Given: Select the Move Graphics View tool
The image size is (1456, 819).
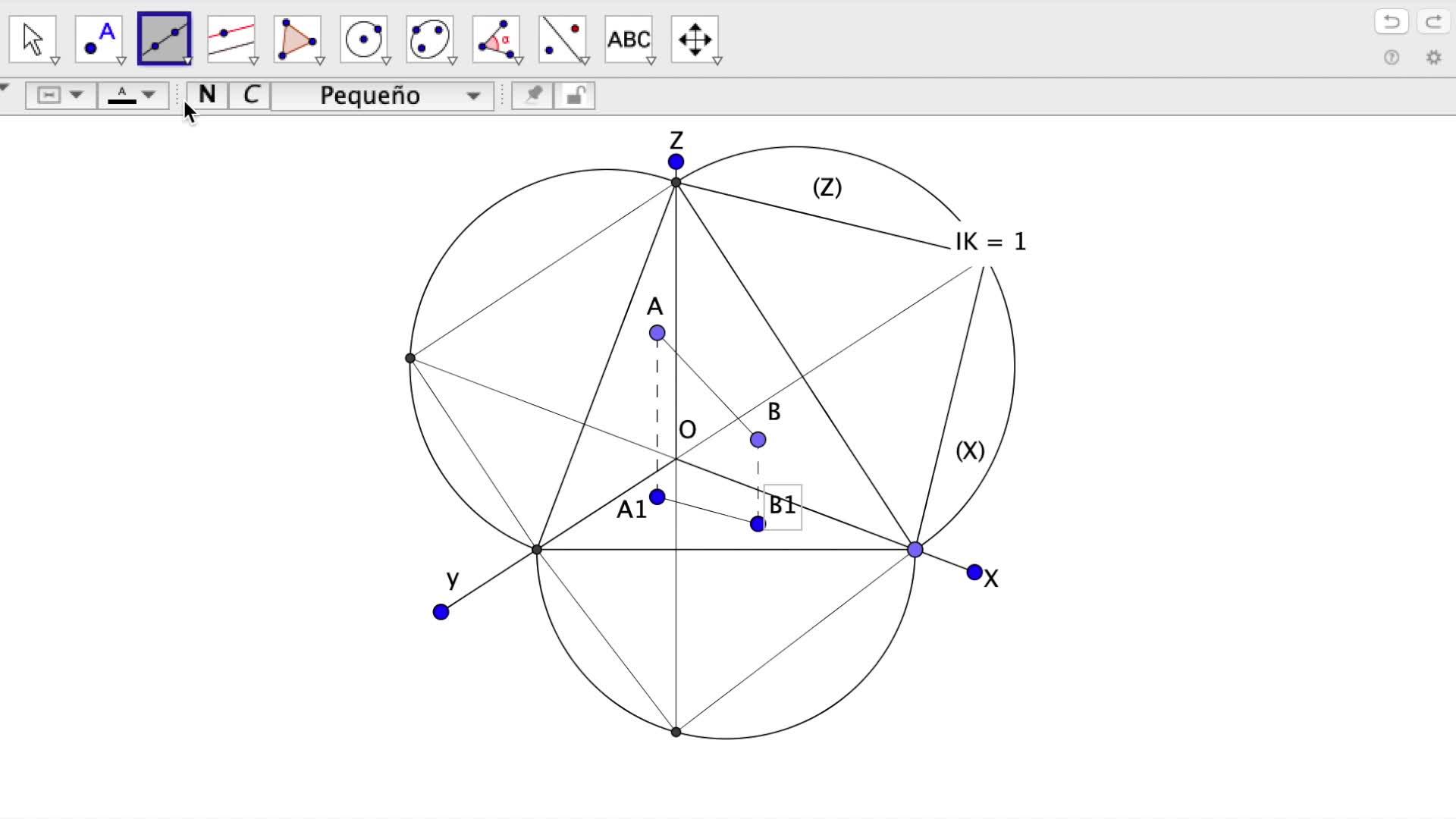Looking at the screenshot, I should pyautogui.click(x=695, y=39).
